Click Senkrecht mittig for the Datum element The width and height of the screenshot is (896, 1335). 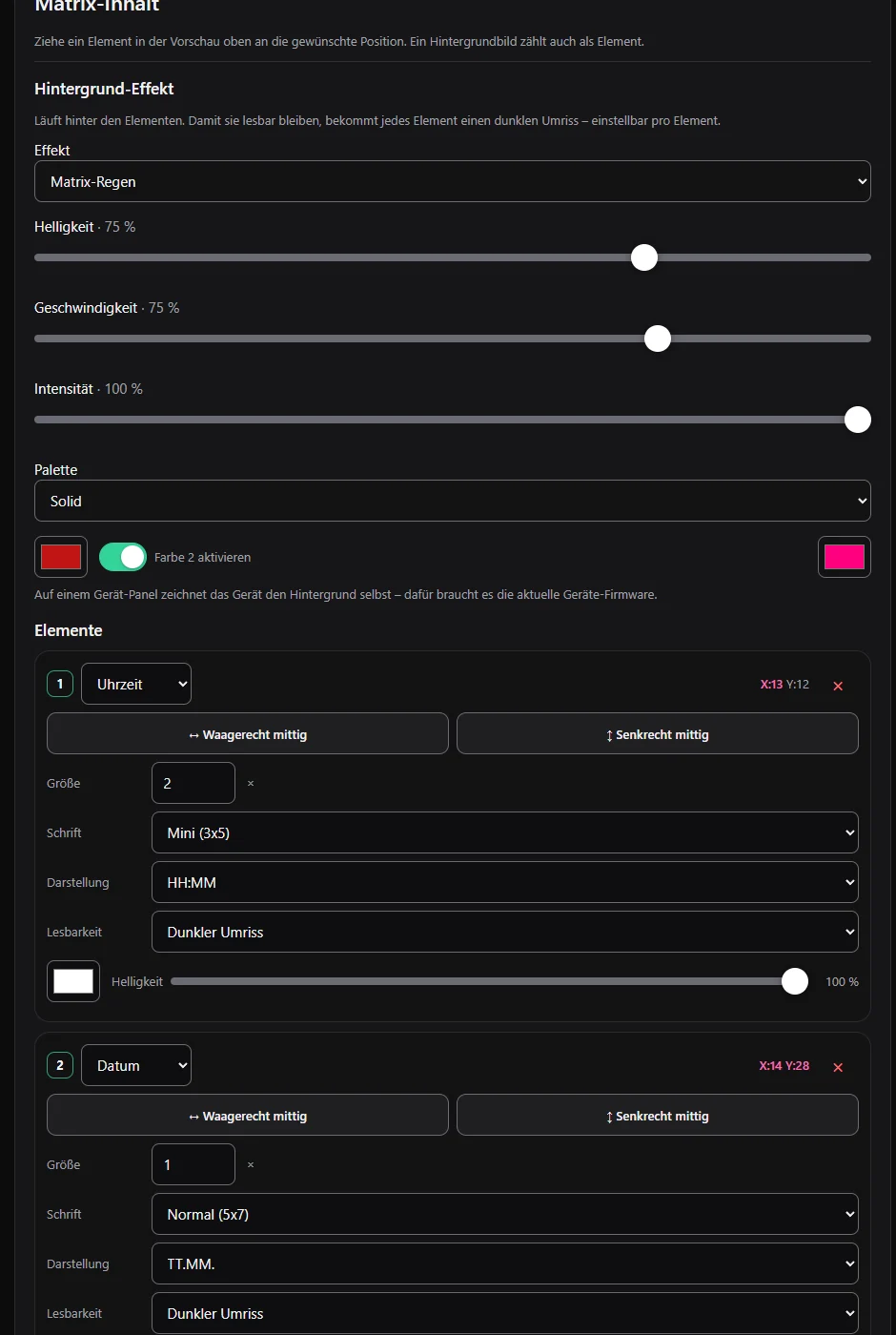pyautogui.click(x=658, y=1115)
